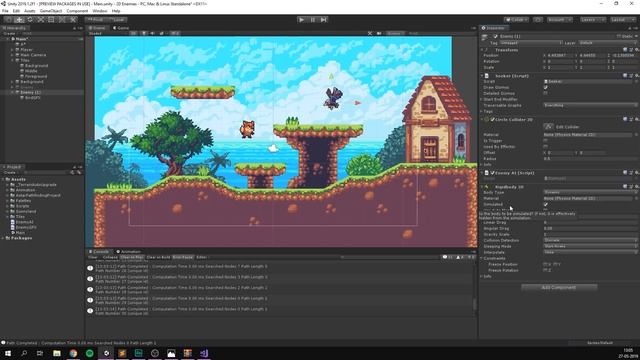This screenshot has height=360, width=640.
Task: Select the Hand tool in toolbar
Action: click(x=9, y=20)
